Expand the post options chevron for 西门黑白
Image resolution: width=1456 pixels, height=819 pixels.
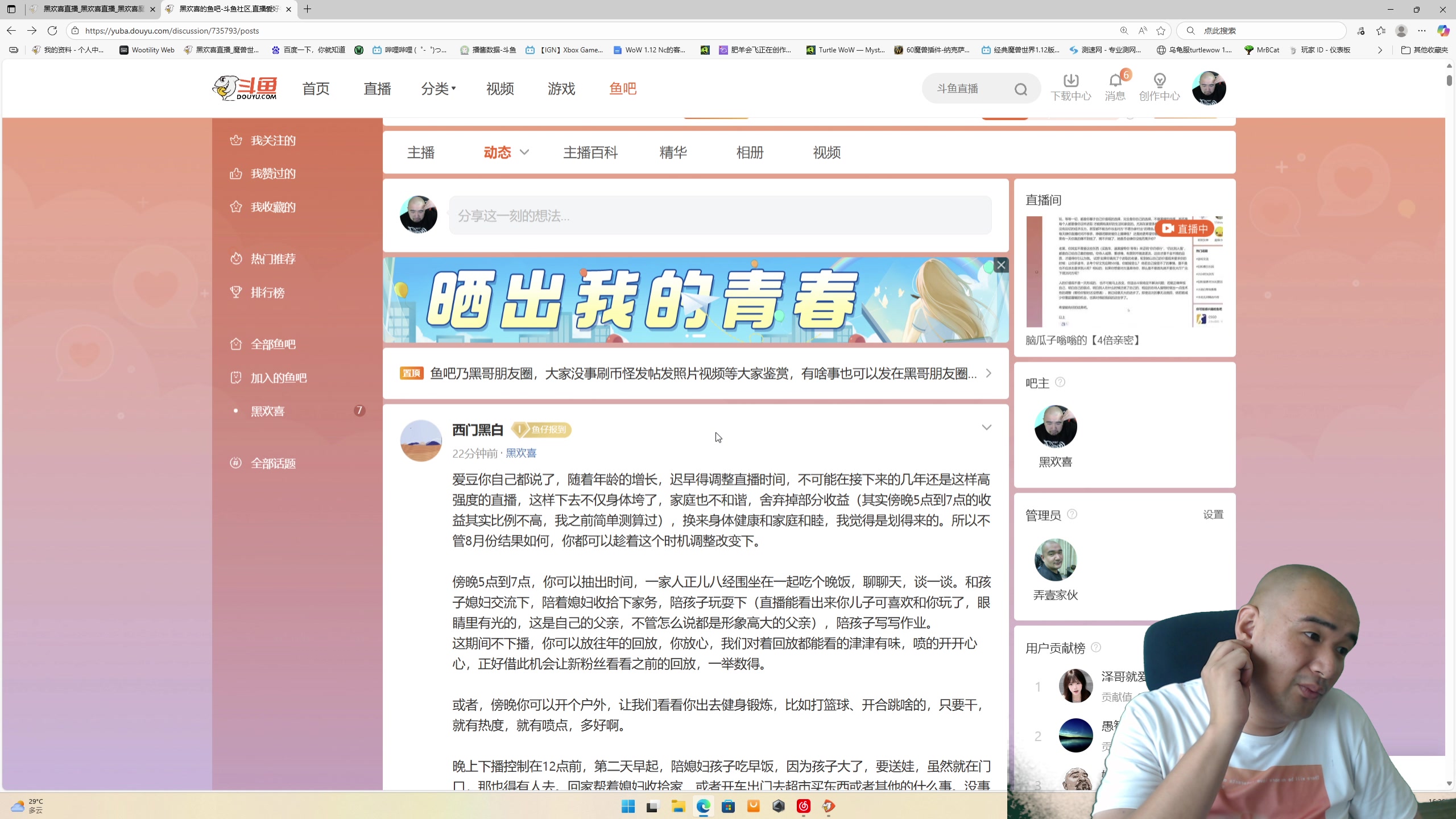click(x=986, y=428)
